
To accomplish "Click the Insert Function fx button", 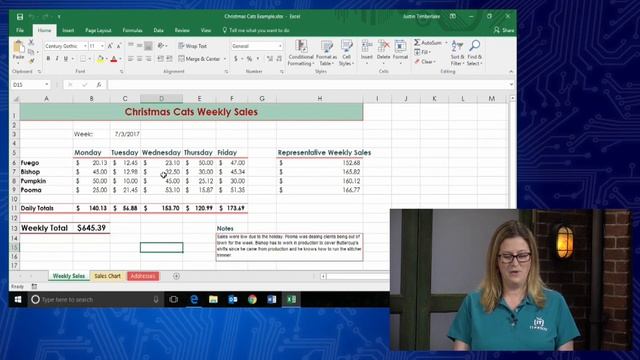I will [x=99, y=84].
